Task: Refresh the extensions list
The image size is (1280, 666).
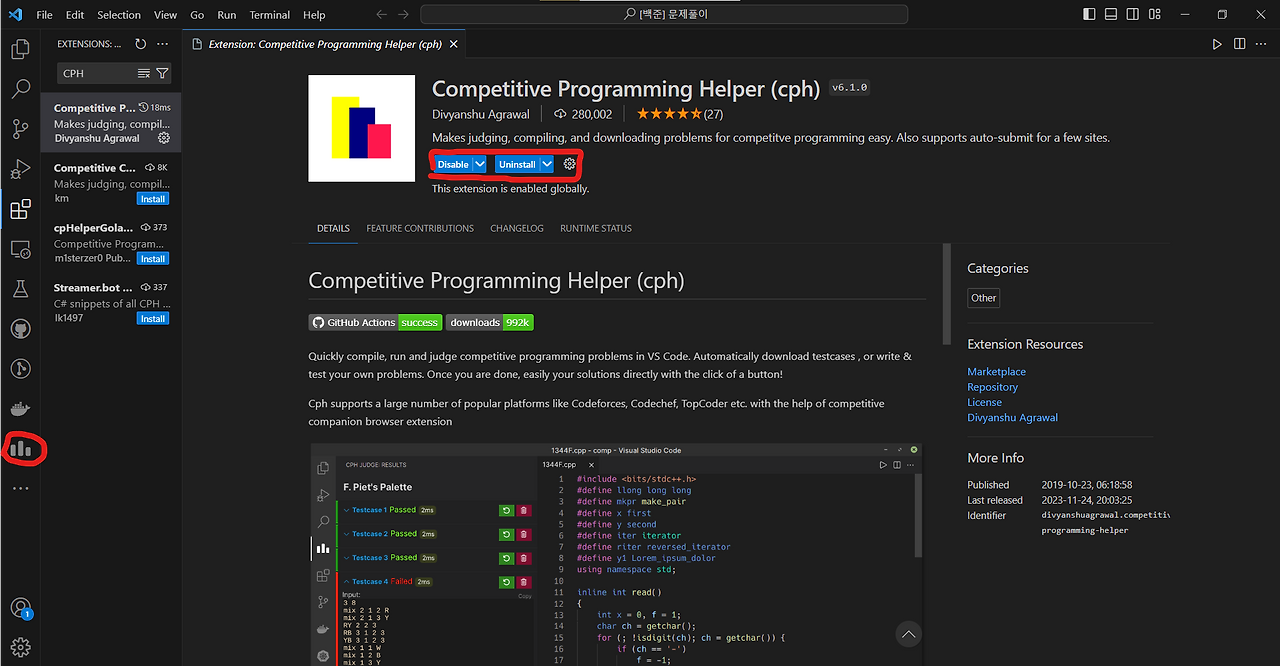Action: (140, 44)
